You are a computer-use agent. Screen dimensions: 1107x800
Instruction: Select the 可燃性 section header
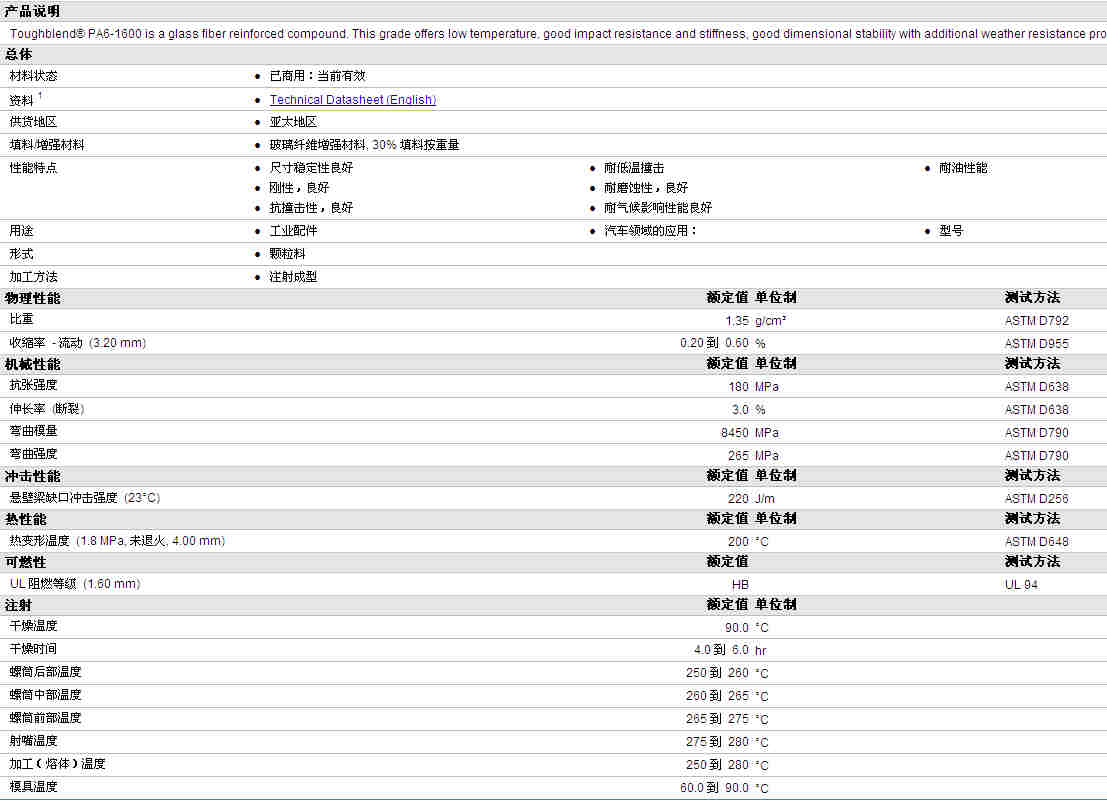[25, 562]
